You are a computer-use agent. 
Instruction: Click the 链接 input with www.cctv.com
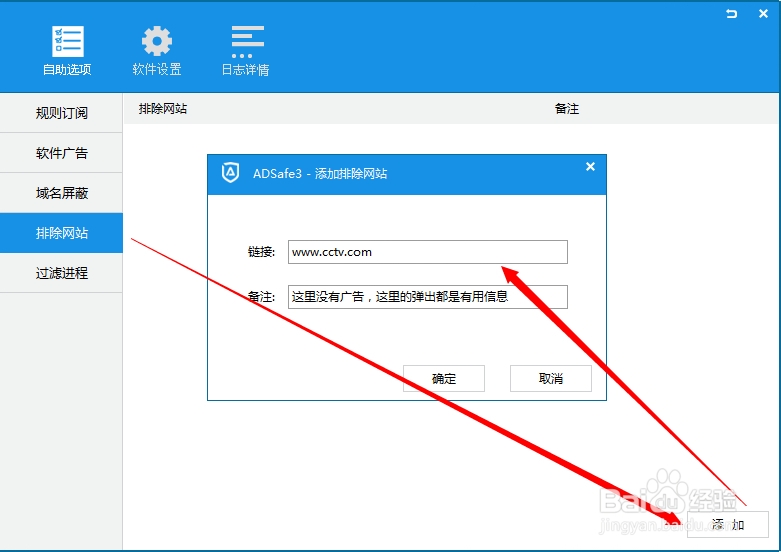click(x=427, y=252)
